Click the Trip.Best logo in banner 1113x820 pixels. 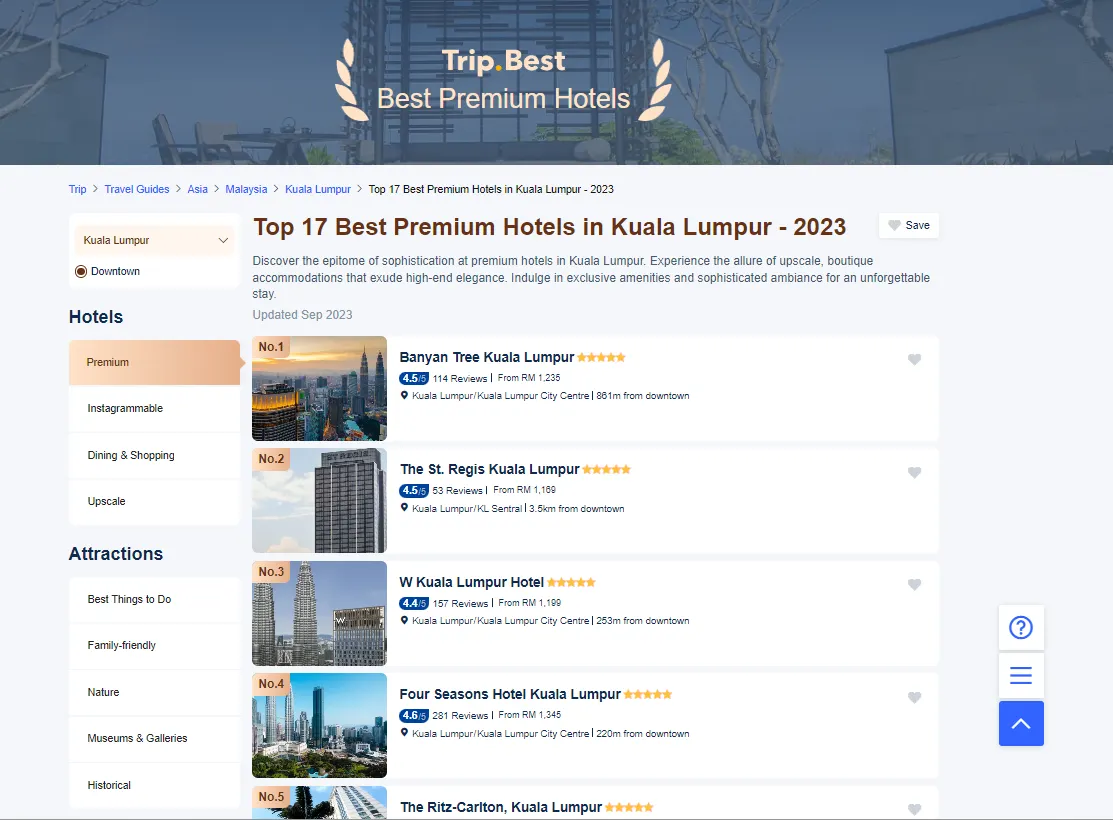tap(504, 61)
